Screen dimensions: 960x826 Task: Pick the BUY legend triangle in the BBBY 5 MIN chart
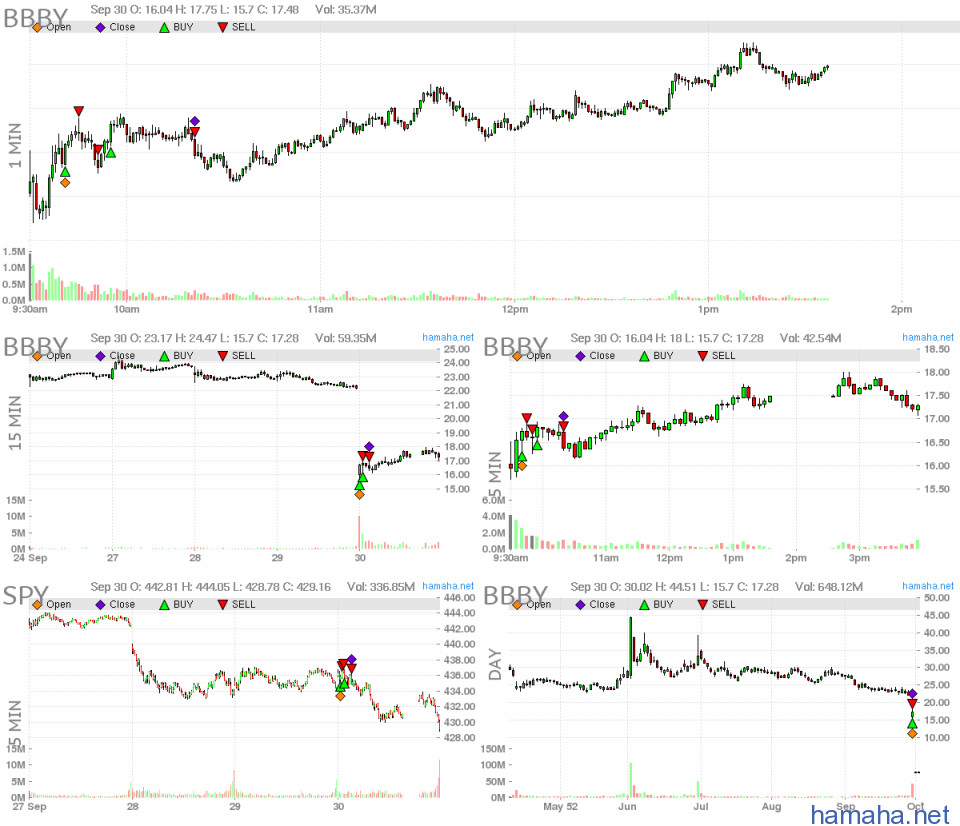(644, 356)
